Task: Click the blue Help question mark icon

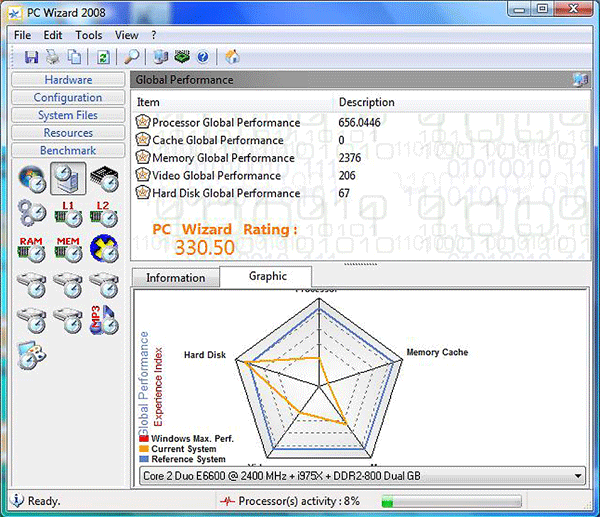Action: pyautogui.click(x=203, y=57)
